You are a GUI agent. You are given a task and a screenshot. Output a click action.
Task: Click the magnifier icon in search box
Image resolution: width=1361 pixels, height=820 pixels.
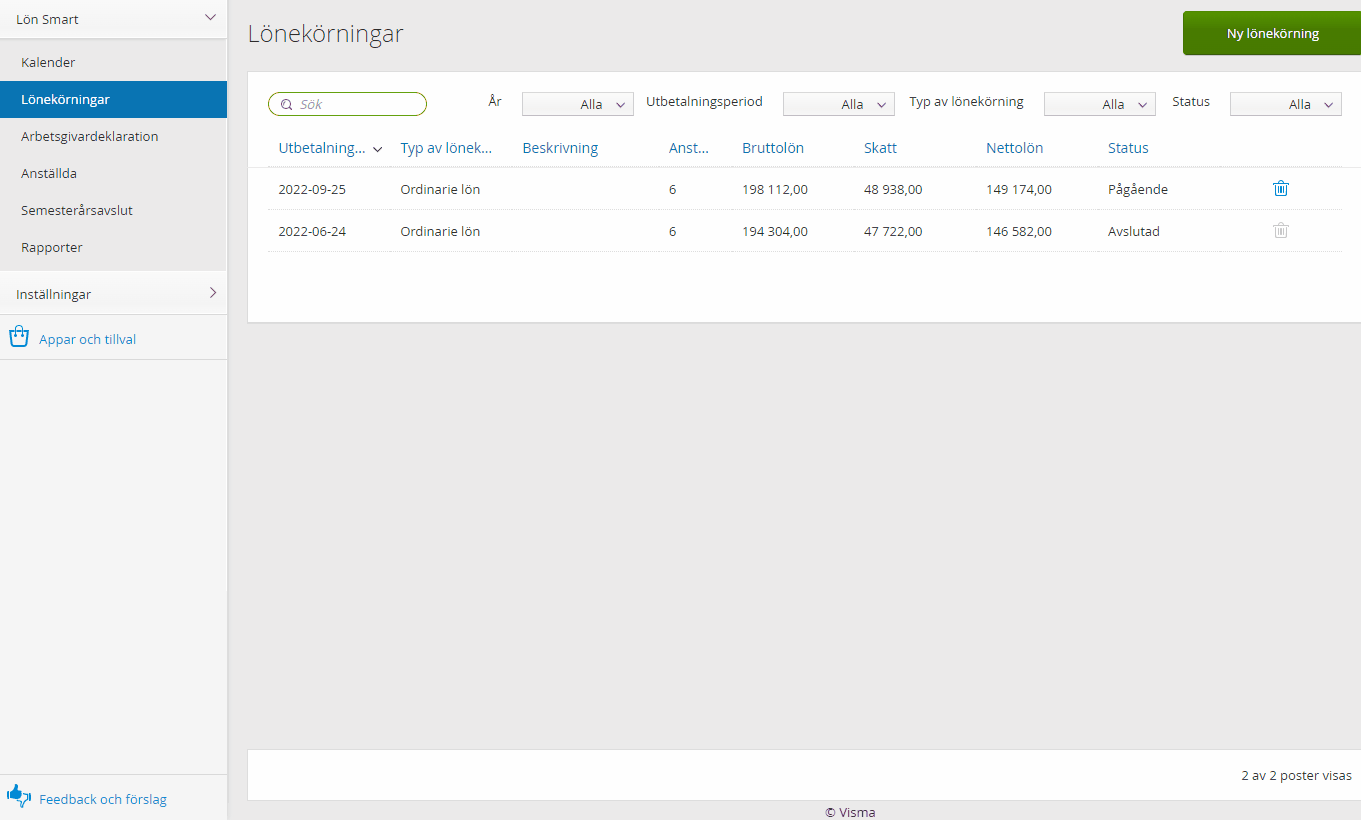coord(287,104)
